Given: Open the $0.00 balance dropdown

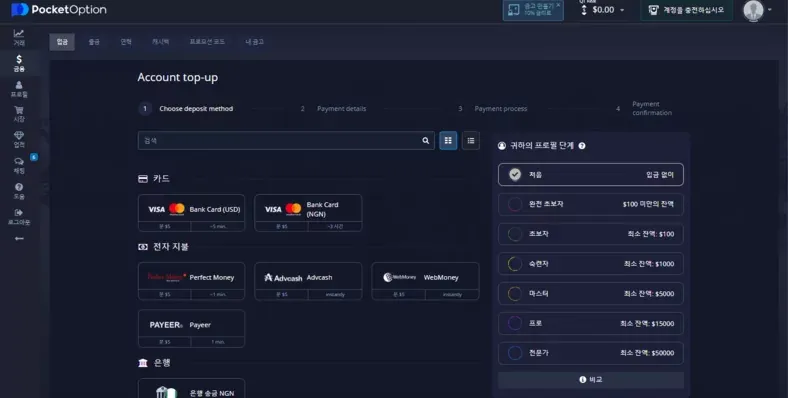Looking at the screenshot, I should [x=603, y=10].
